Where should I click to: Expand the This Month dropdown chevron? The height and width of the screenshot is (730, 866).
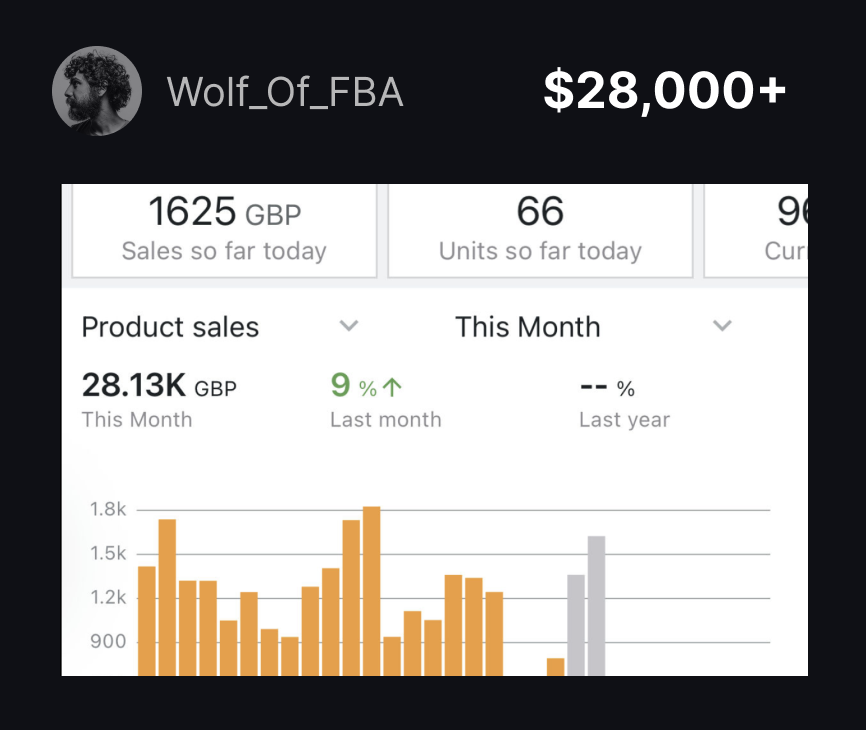point(722,326)
